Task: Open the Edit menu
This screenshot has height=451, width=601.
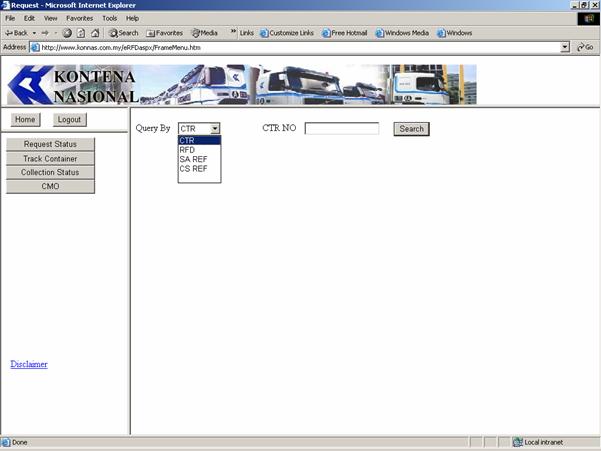Action: 29,18
